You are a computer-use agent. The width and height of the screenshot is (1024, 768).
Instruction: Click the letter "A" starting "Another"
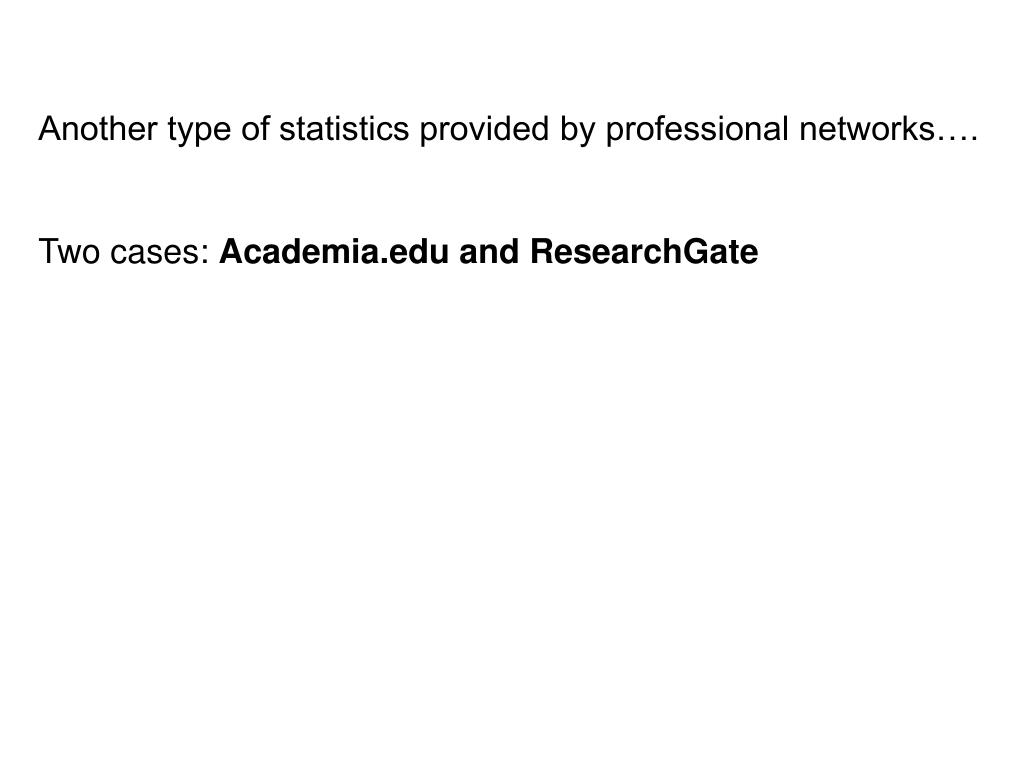click(48, 129)
